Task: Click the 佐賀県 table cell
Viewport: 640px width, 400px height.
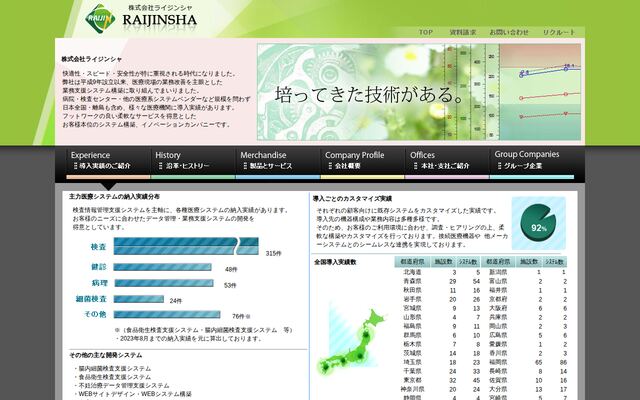Action: pos(498,380)
